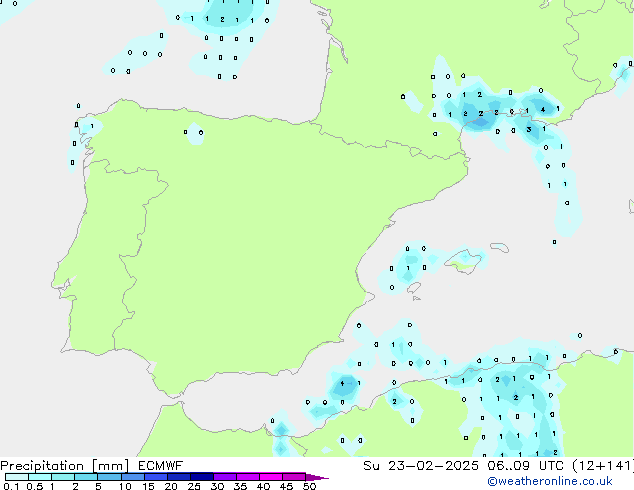The image size is (634, 490).
Task: Click the legend label '50'
Action: click(x=310, y=486)
